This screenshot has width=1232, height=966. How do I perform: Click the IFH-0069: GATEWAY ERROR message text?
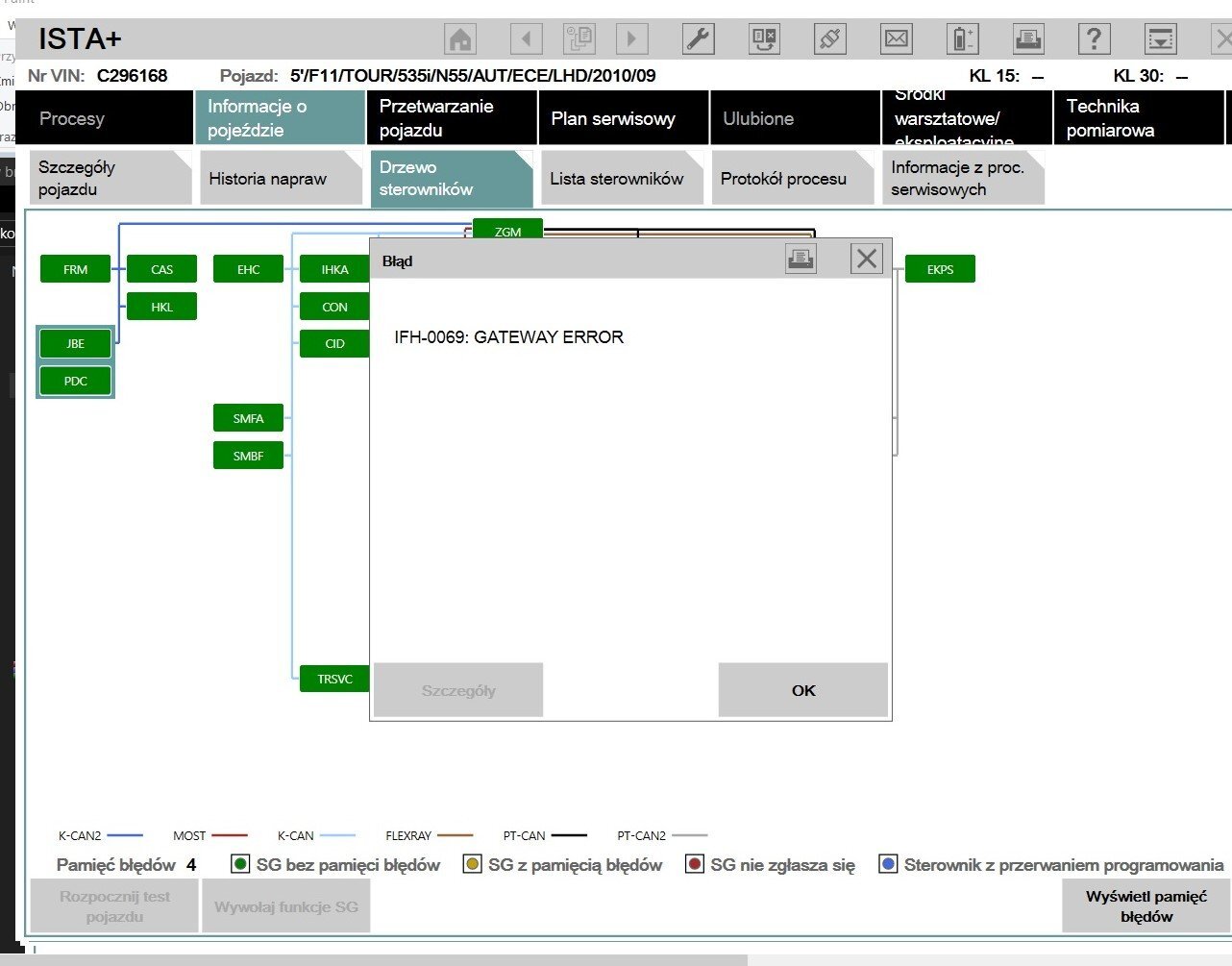[508, 336]
